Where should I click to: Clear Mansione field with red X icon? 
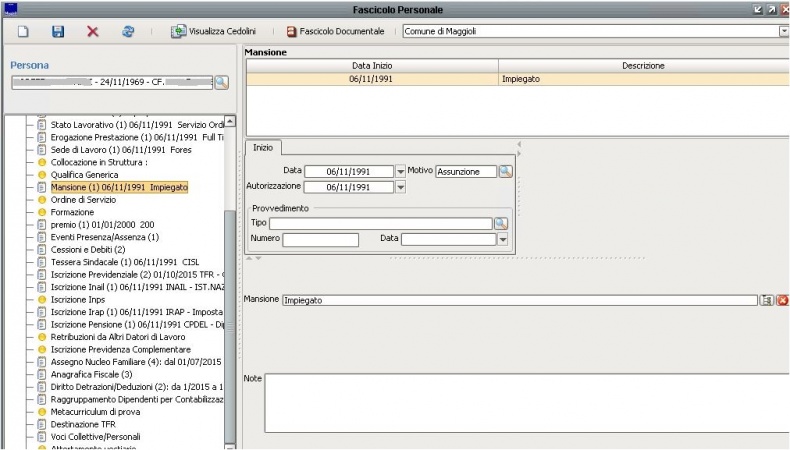782,300
